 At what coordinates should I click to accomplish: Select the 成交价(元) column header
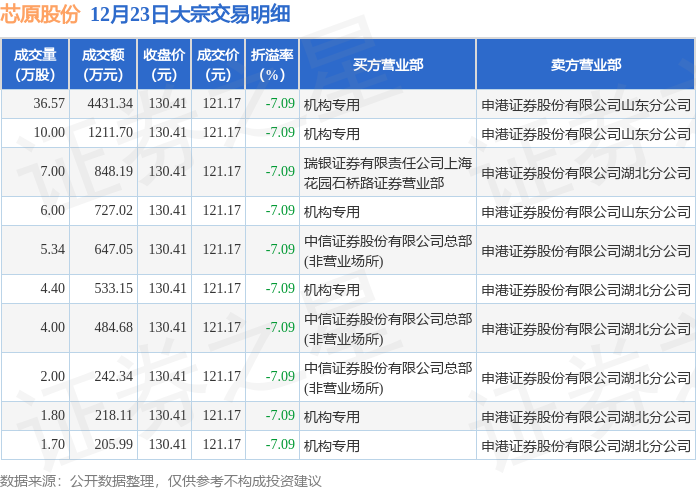tap(218, 64)
